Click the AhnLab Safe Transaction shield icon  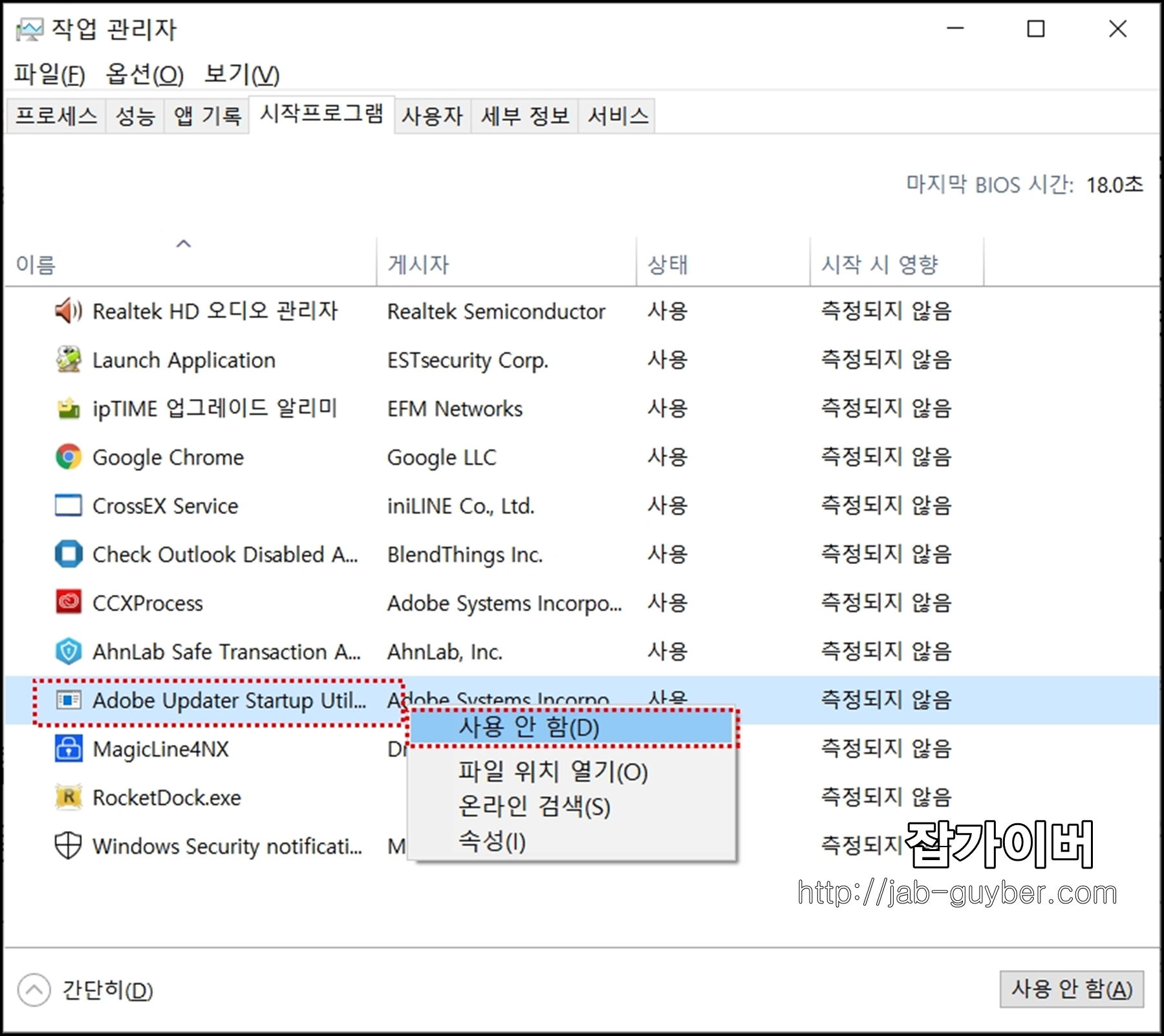tap(68, 651)
